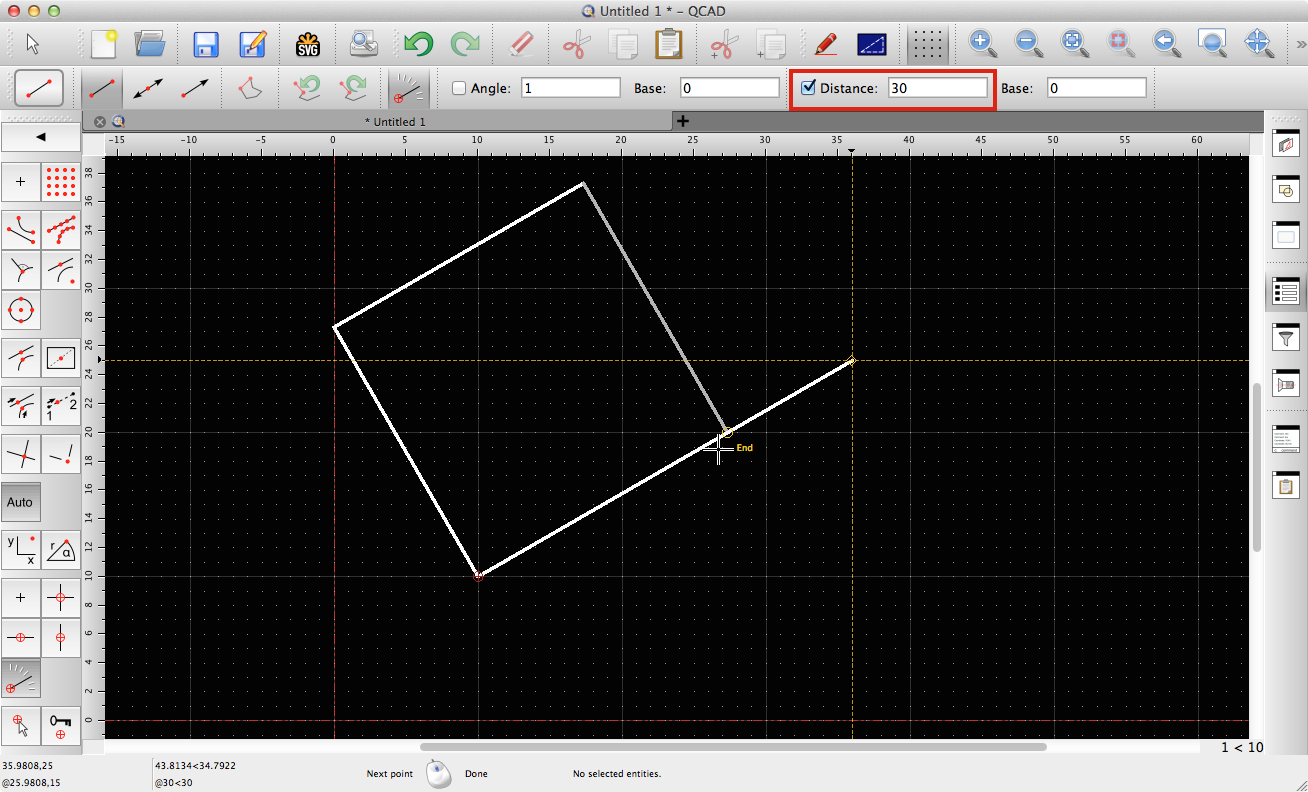Viewport: 1308px width, 792px height.
Task: Click the lock relative zero key icon
Action: coord(61,725)
